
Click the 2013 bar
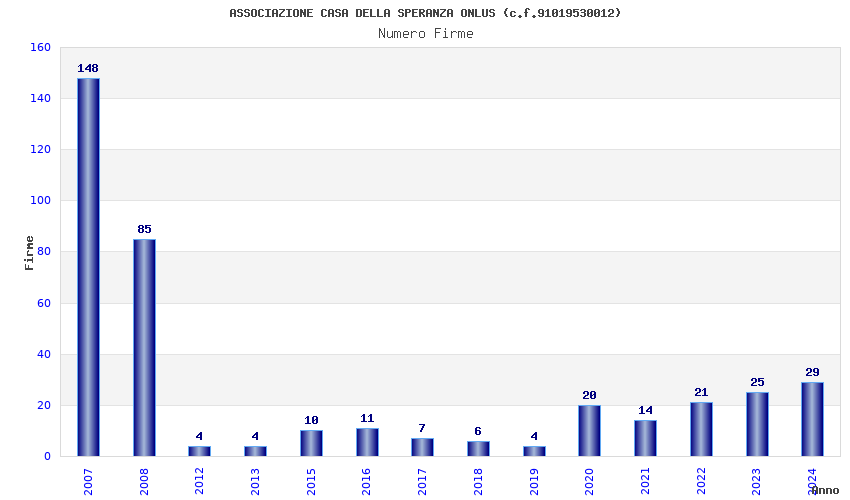(255, 451)
